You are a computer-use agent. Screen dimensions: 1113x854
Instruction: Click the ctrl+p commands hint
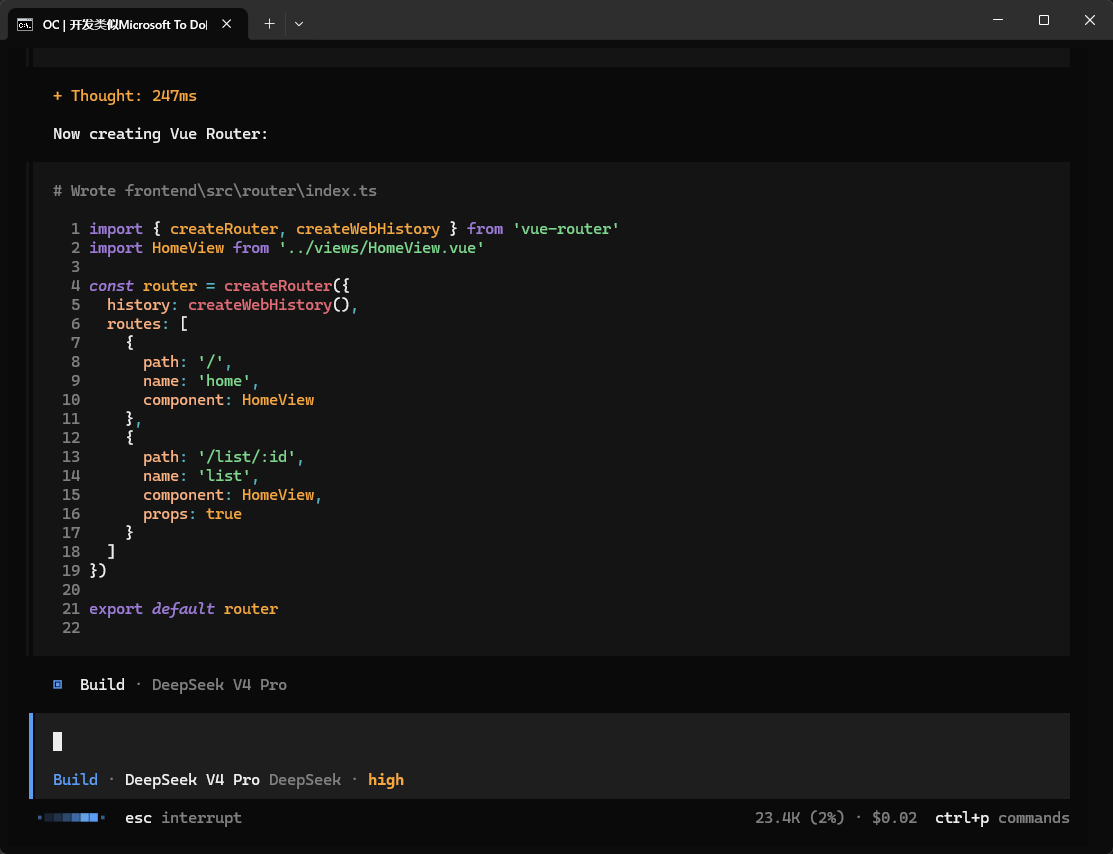pyautogui.click(x=1002, y=818)
